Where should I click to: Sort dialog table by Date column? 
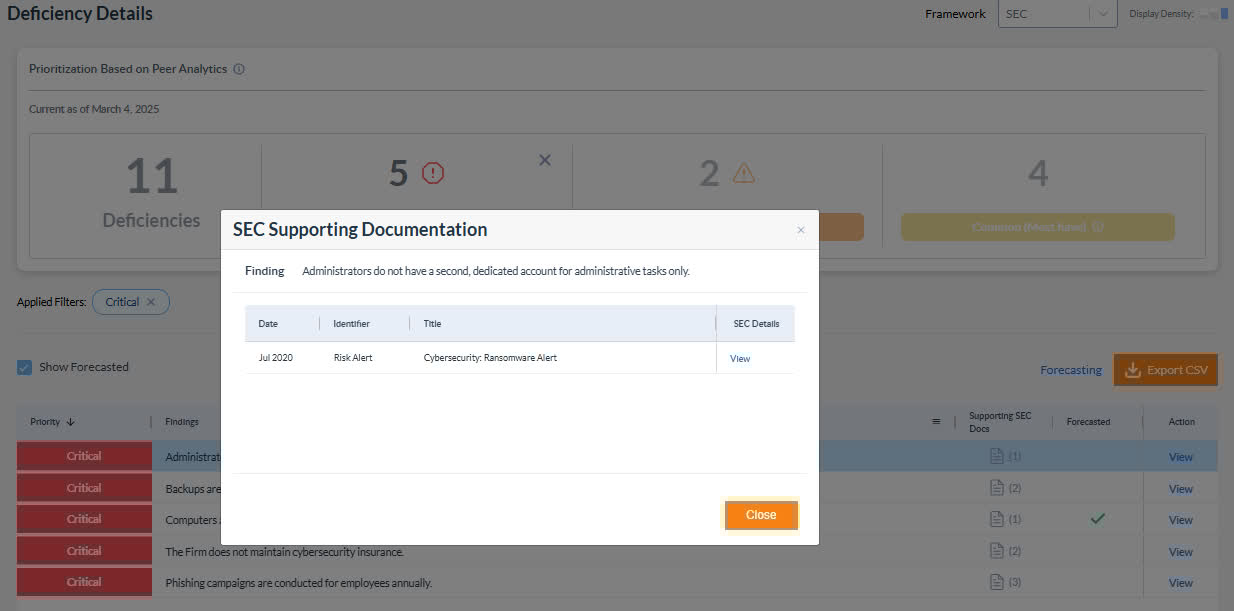[268, 324]
